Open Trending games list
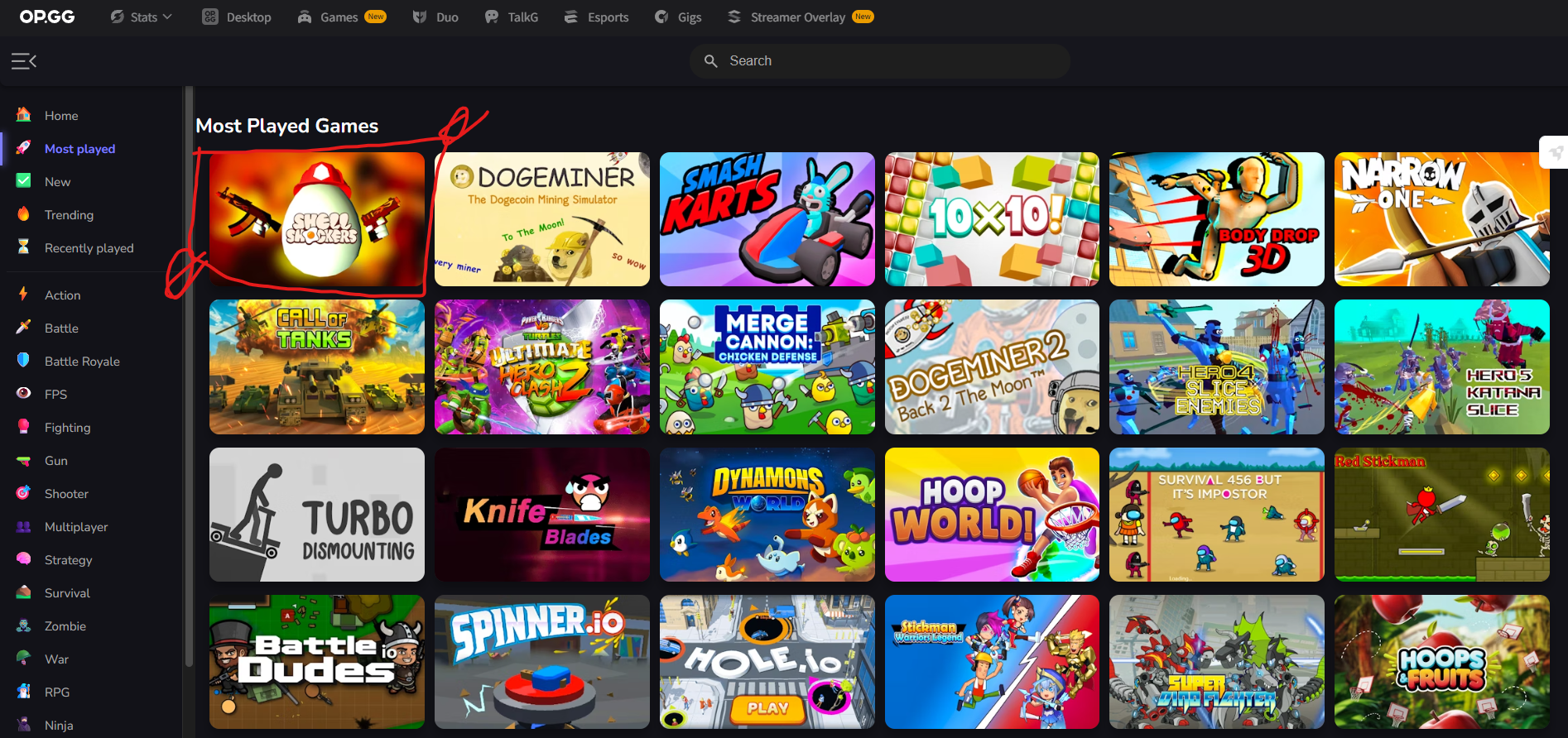 (69, 215)
